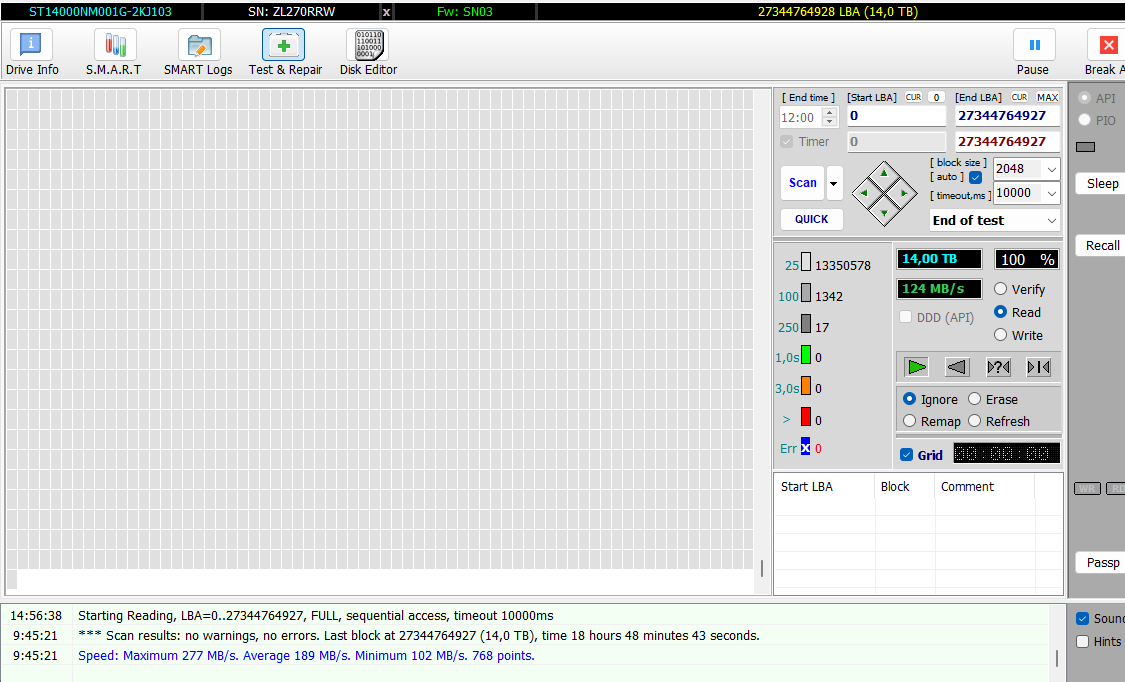Set End LBA to MAX
Viewport: 1125px width, 682px height.
click(1048, 98)
